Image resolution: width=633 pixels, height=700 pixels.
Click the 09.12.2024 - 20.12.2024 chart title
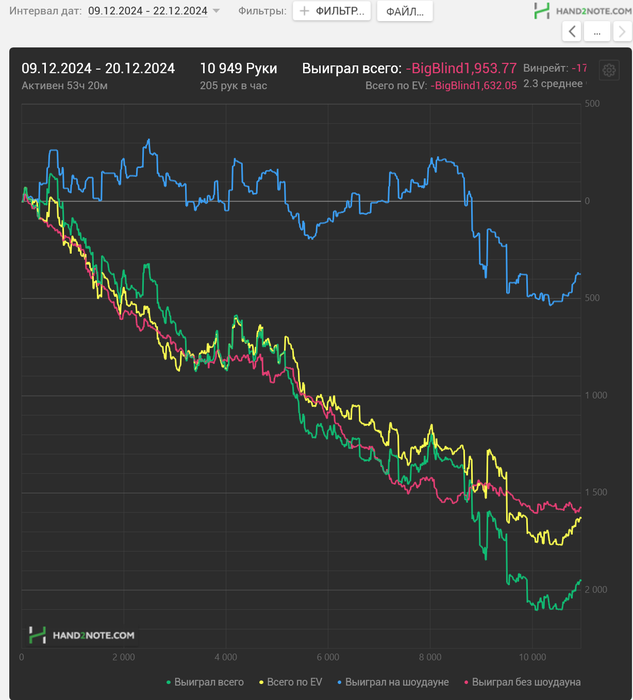point(98,69)
